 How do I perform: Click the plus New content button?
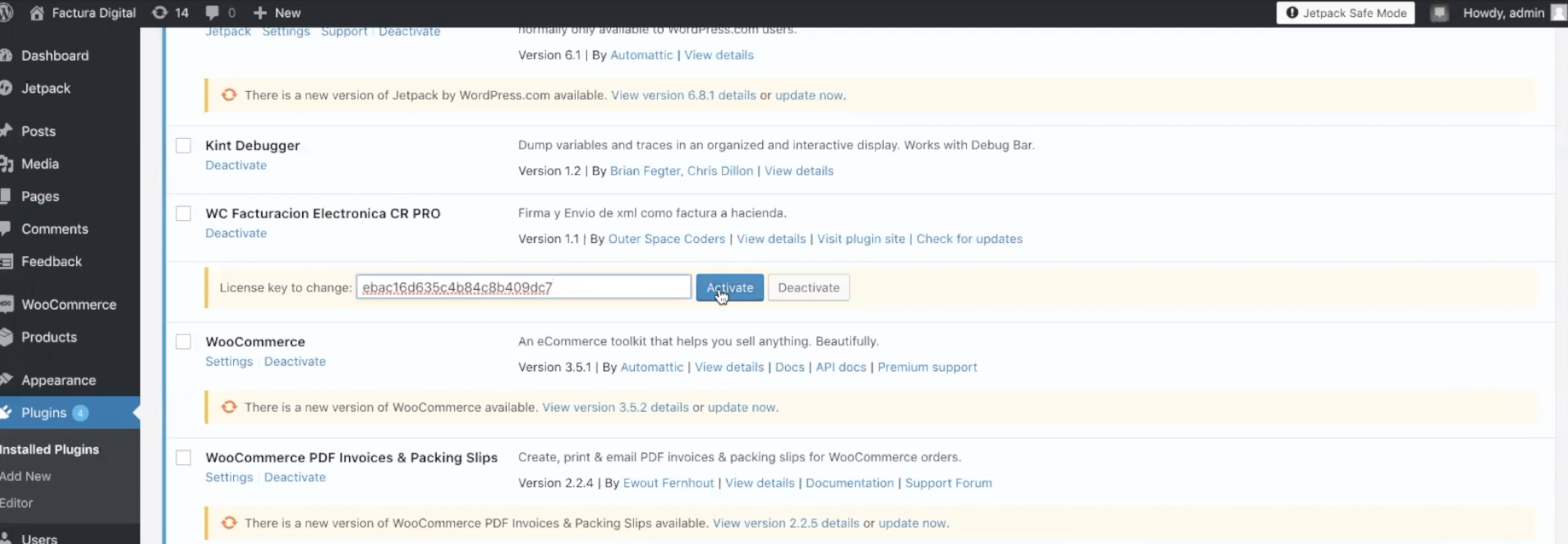tap(277, 13)
